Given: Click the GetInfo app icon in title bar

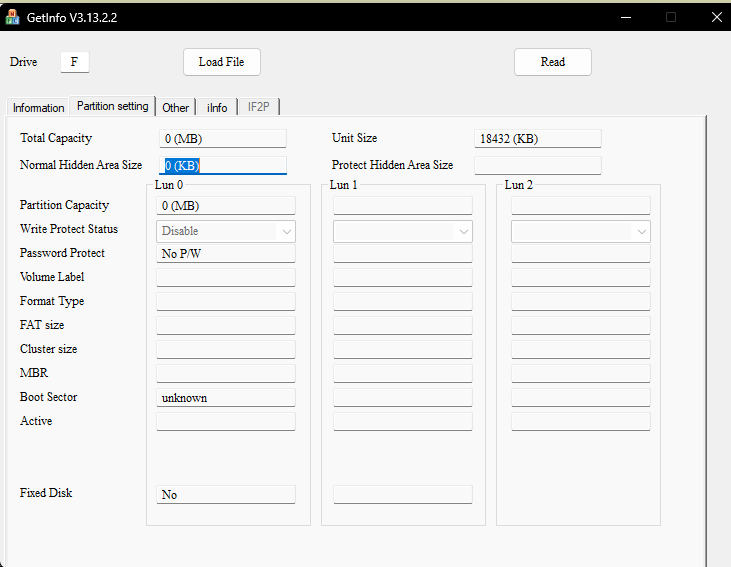Looking at the screenshot, I should 12,17.
